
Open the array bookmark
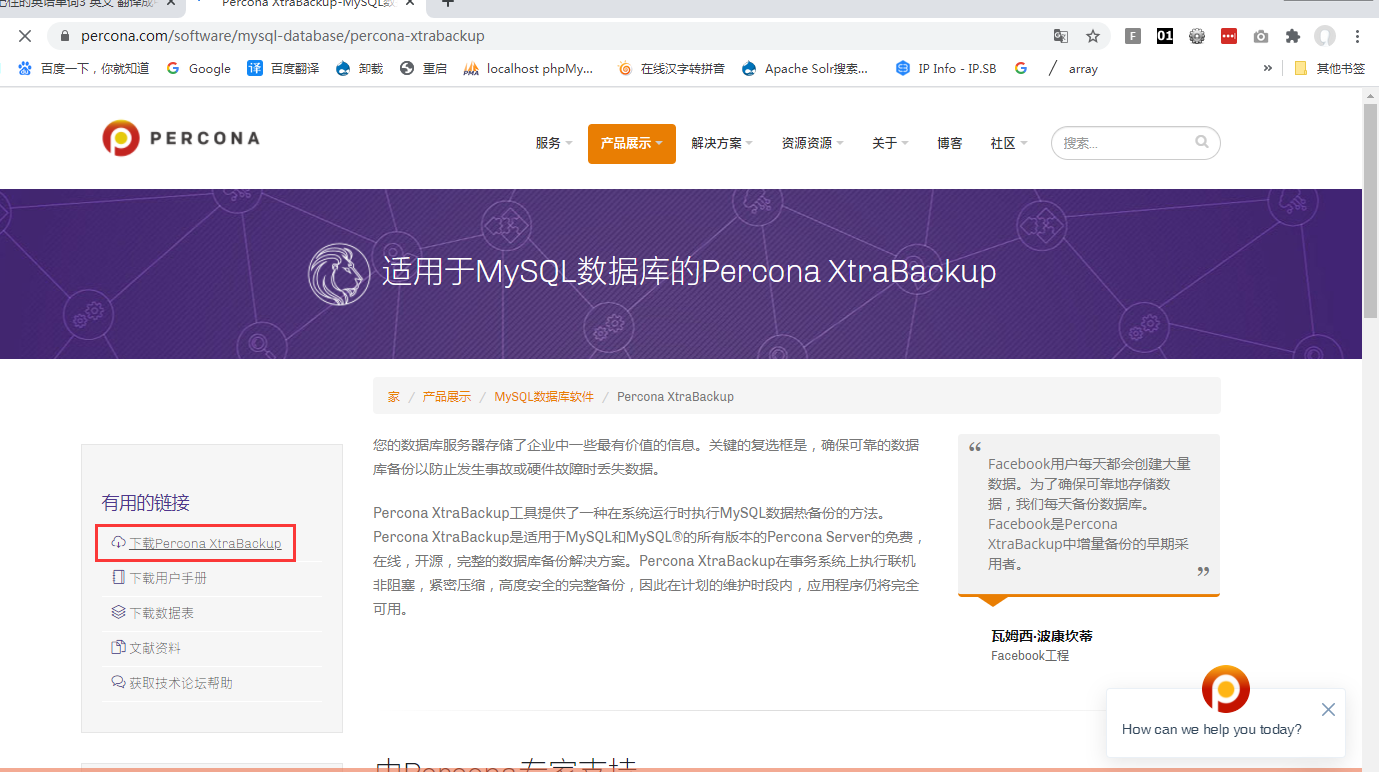[x=1072, y=68]
